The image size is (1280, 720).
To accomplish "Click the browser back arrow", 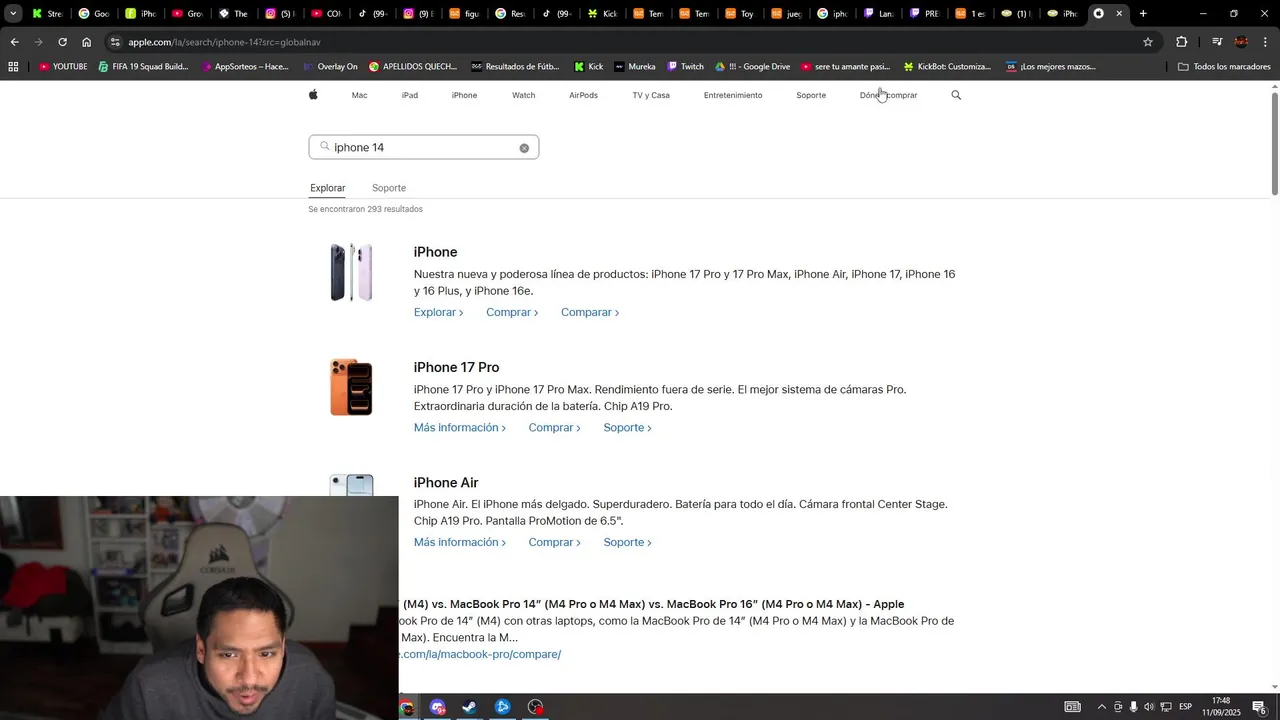I will coord(14,42).
